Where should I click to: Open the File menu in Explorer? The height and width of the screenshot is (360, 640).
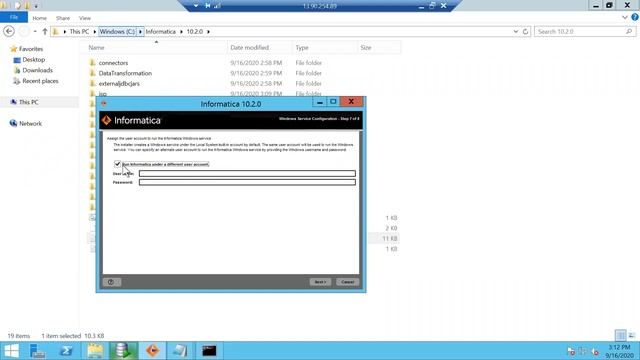(14, 18)
